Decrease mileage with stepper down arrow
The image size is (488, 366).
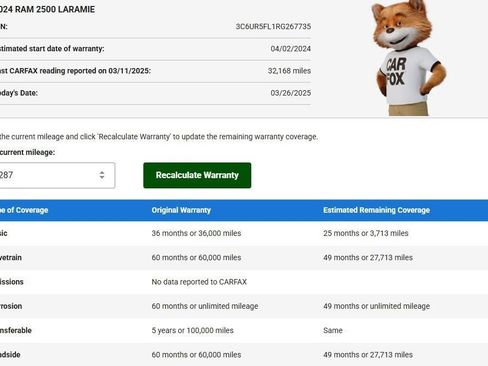(102, 178)
